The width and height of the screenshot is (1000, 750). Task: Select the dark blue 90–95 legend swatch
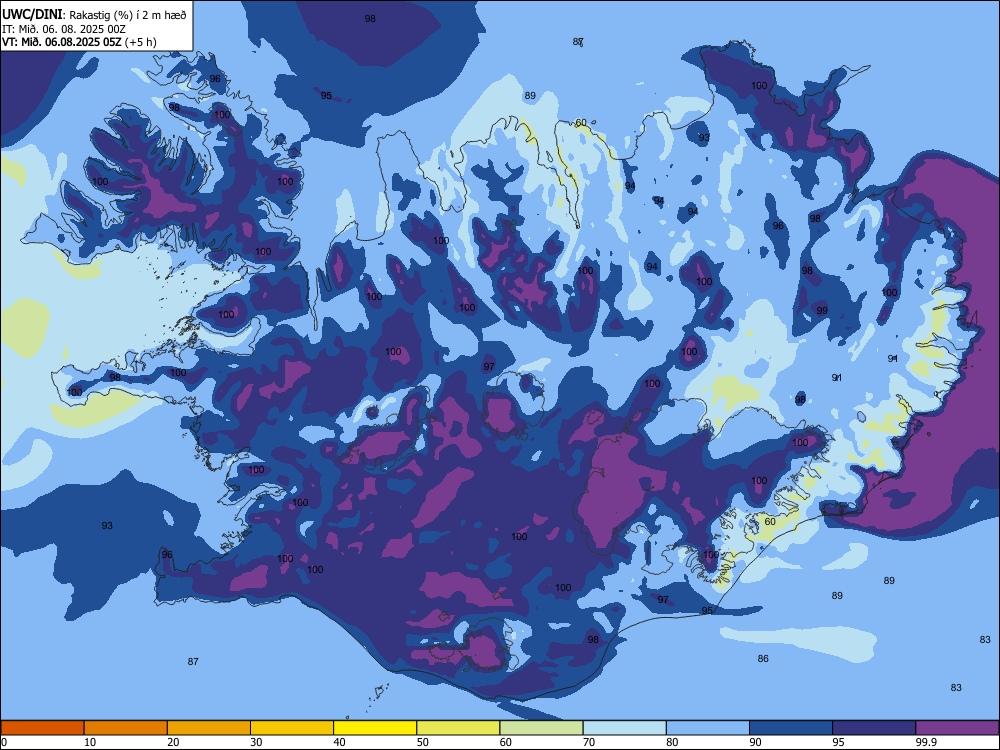[x=791, y=728]
